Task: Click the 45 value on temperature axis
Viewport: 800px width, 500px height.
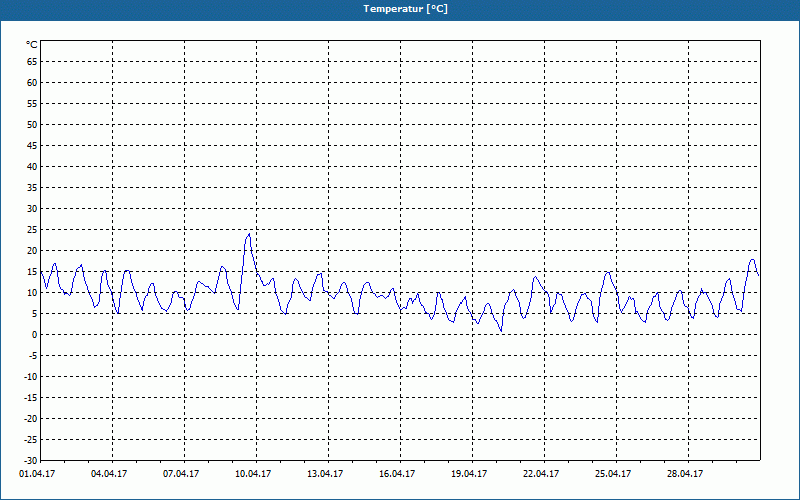Action: (32, 145)
